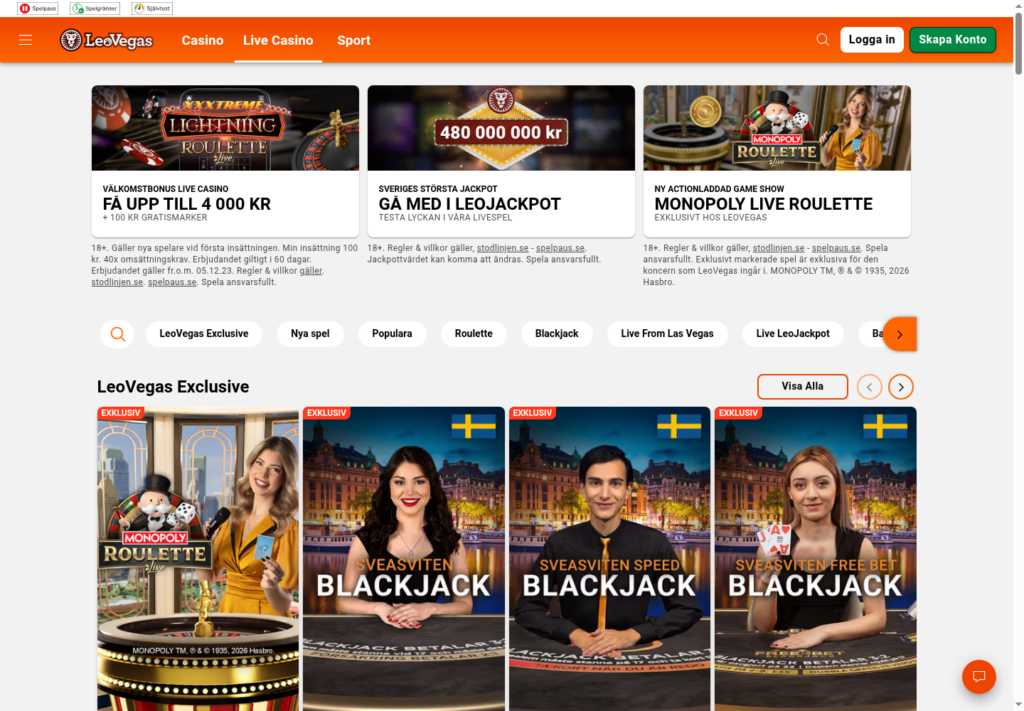1024x711 pixels.
Task: Go to previous LeoVegas Exclusive games
Action: [x=869, y=387]
